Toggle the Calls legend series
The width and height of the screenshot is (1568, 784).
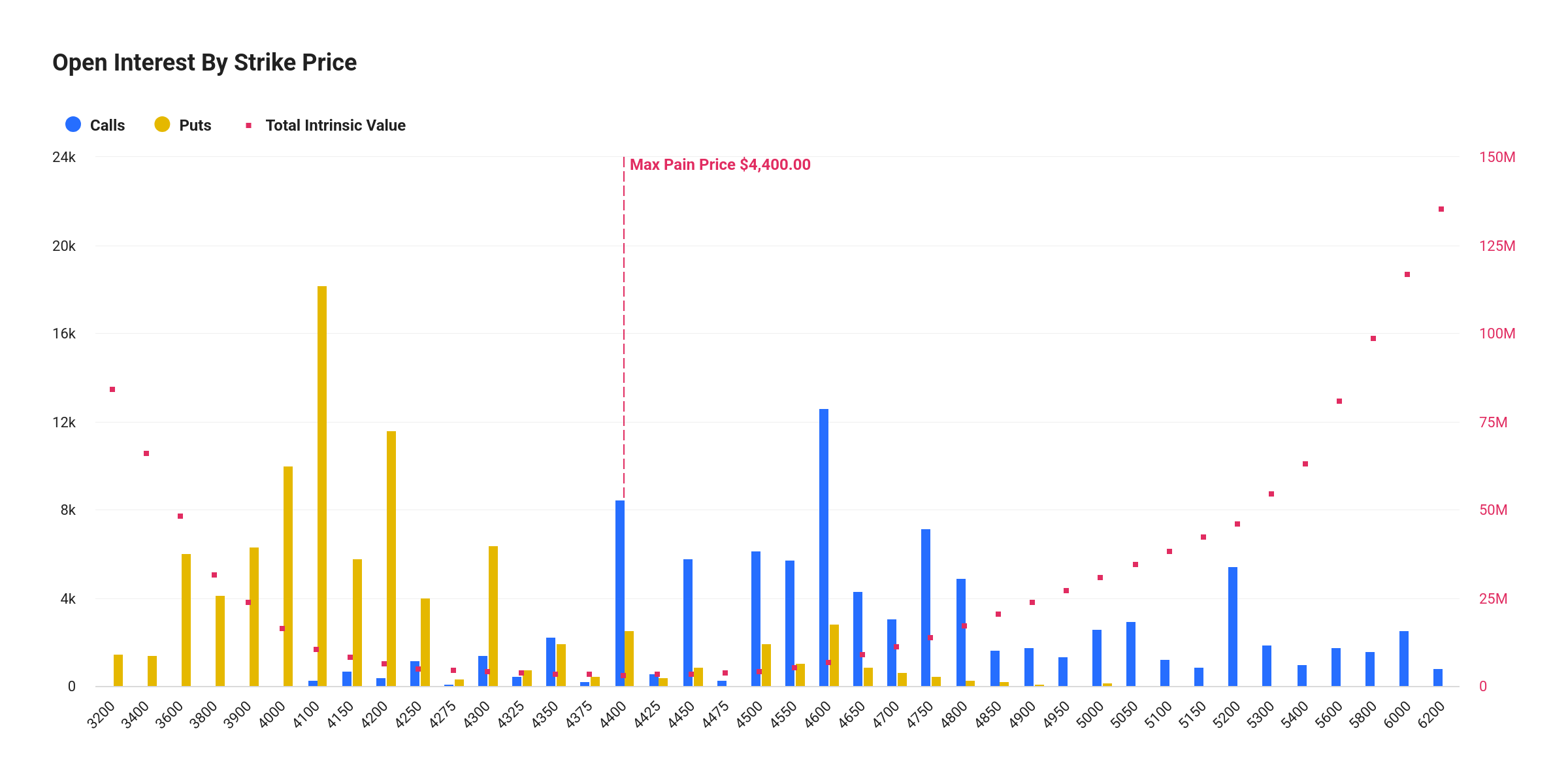click(x=106, y=125)
